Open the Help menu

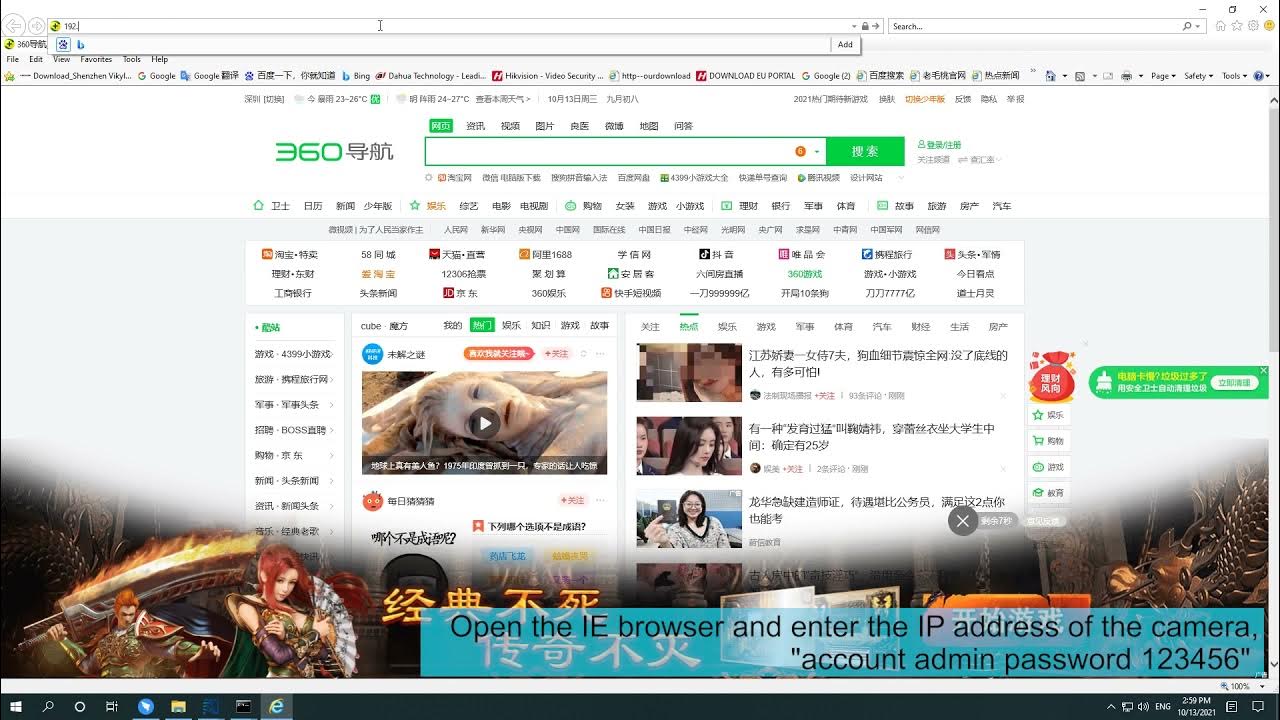(160, 59)
